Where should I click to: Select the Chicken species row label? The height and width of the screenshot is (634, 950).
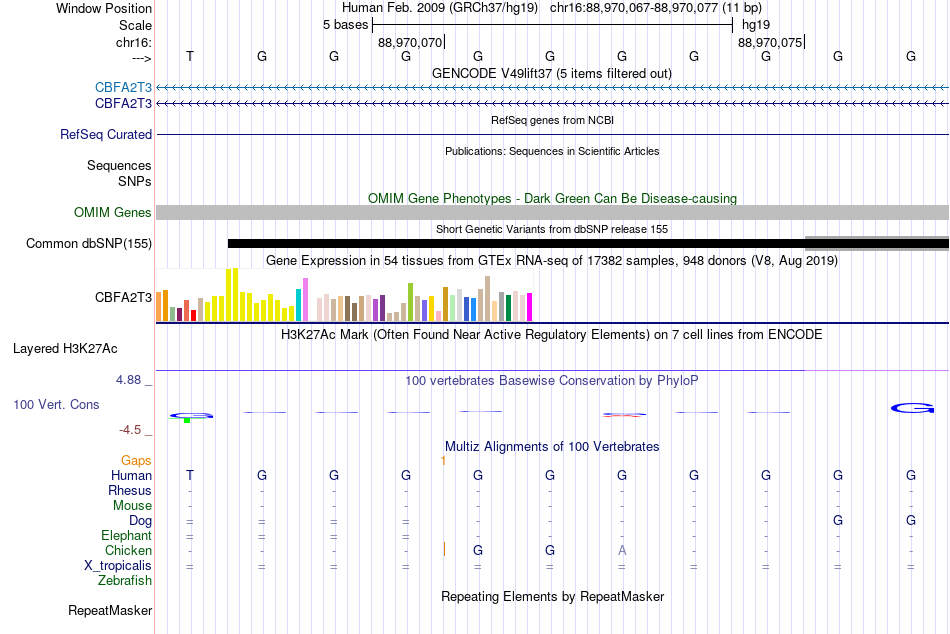click(x=128, y=550)
